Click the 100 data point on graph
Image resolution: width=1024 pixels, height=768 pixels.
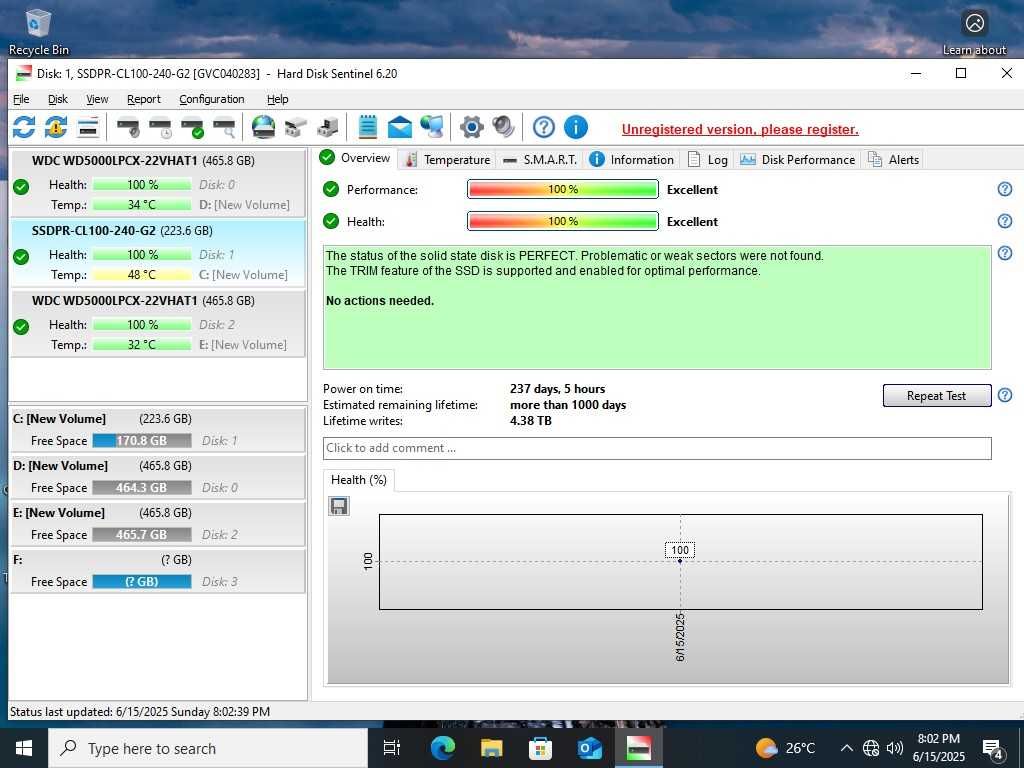tap(680, 561)
